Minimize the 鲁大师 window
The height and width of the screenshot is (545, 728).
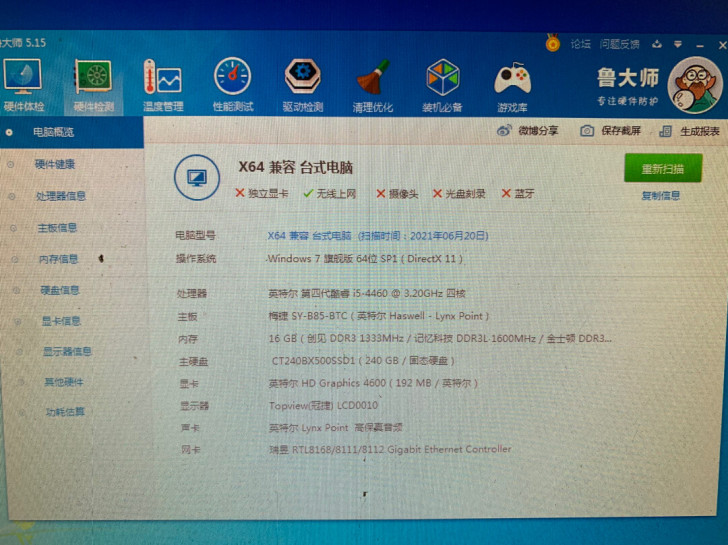click(x=700, y=45)
